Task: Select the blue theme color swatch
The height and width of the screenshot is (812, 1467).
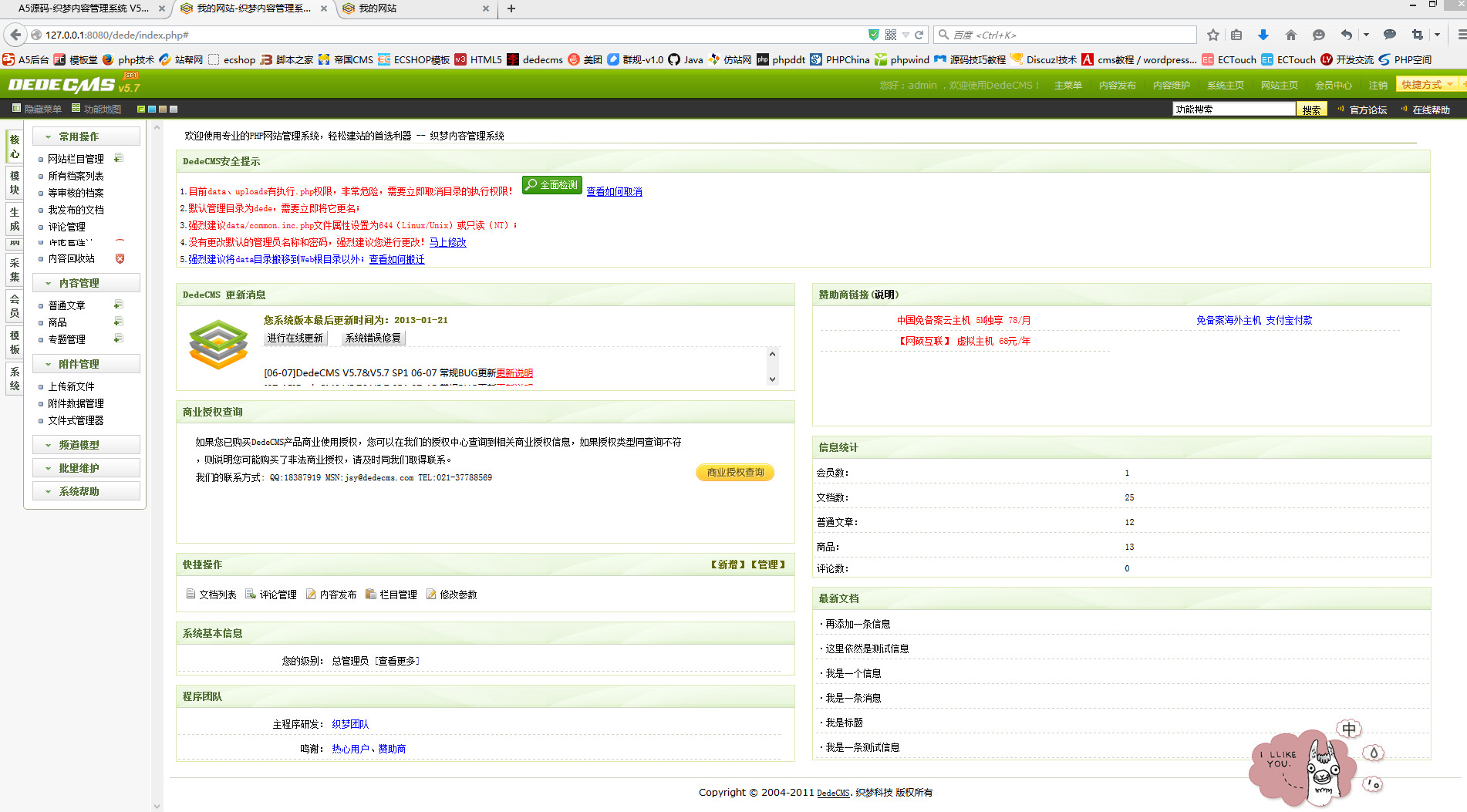Action: [x=152, y=110]
